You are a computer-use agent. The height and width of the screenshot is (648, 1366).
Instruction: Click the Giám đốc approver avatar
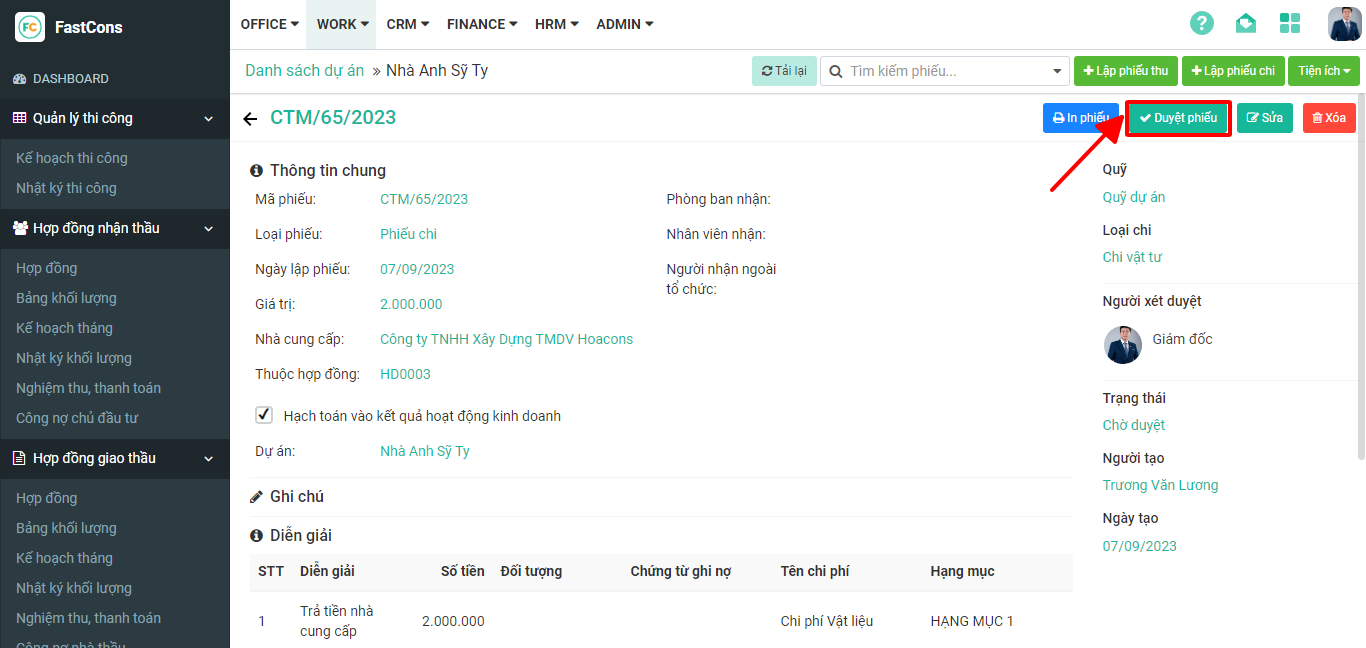point(1123,345)
